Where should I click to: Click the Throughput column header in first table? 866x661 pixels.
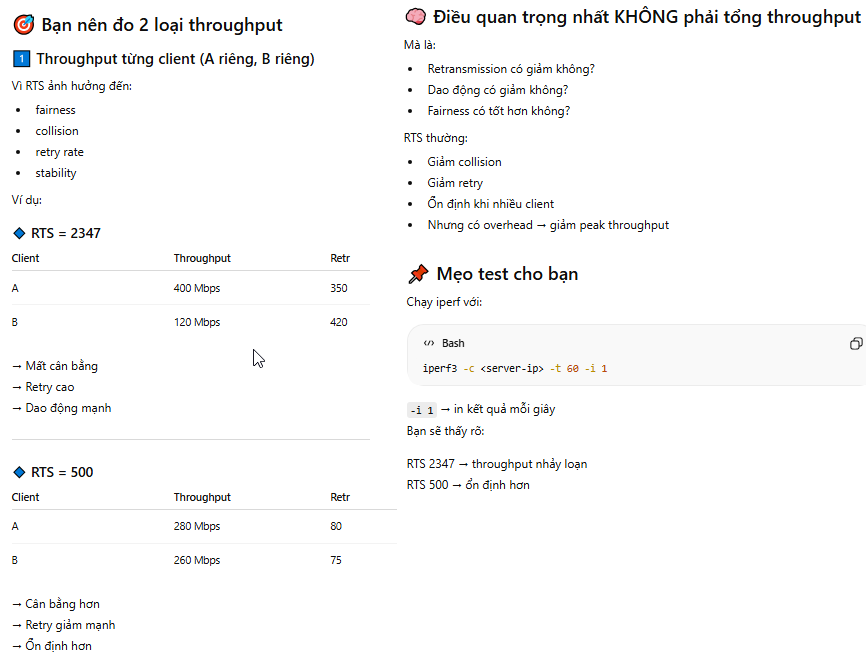click(x=202, y=258)
